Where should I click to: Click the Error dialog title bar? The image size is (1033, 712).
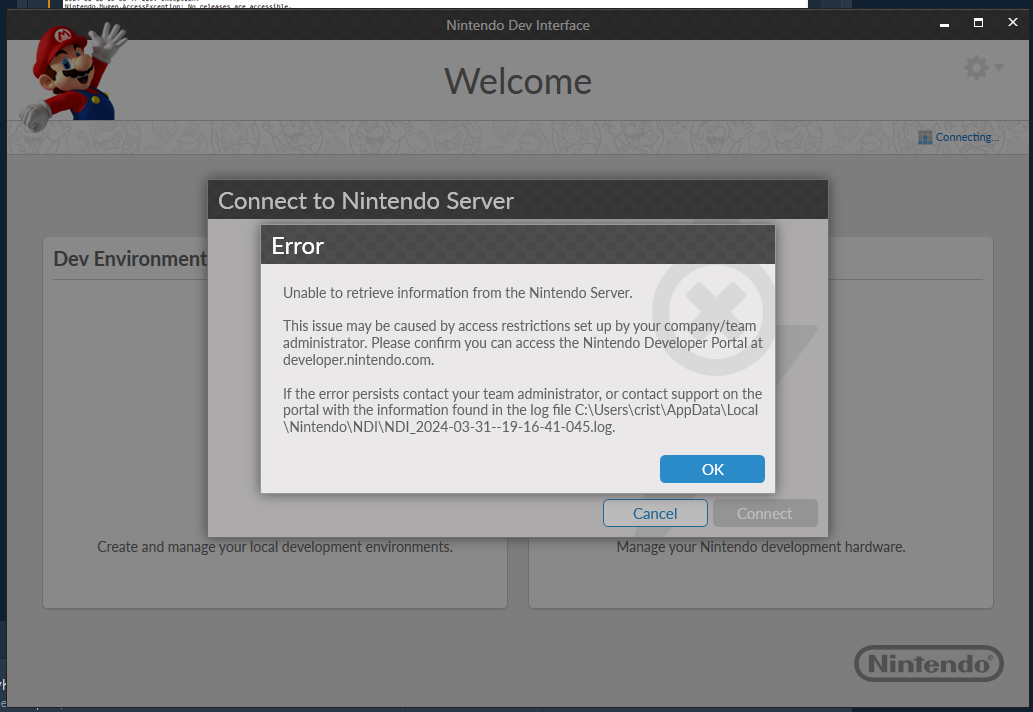pos(518,245)
